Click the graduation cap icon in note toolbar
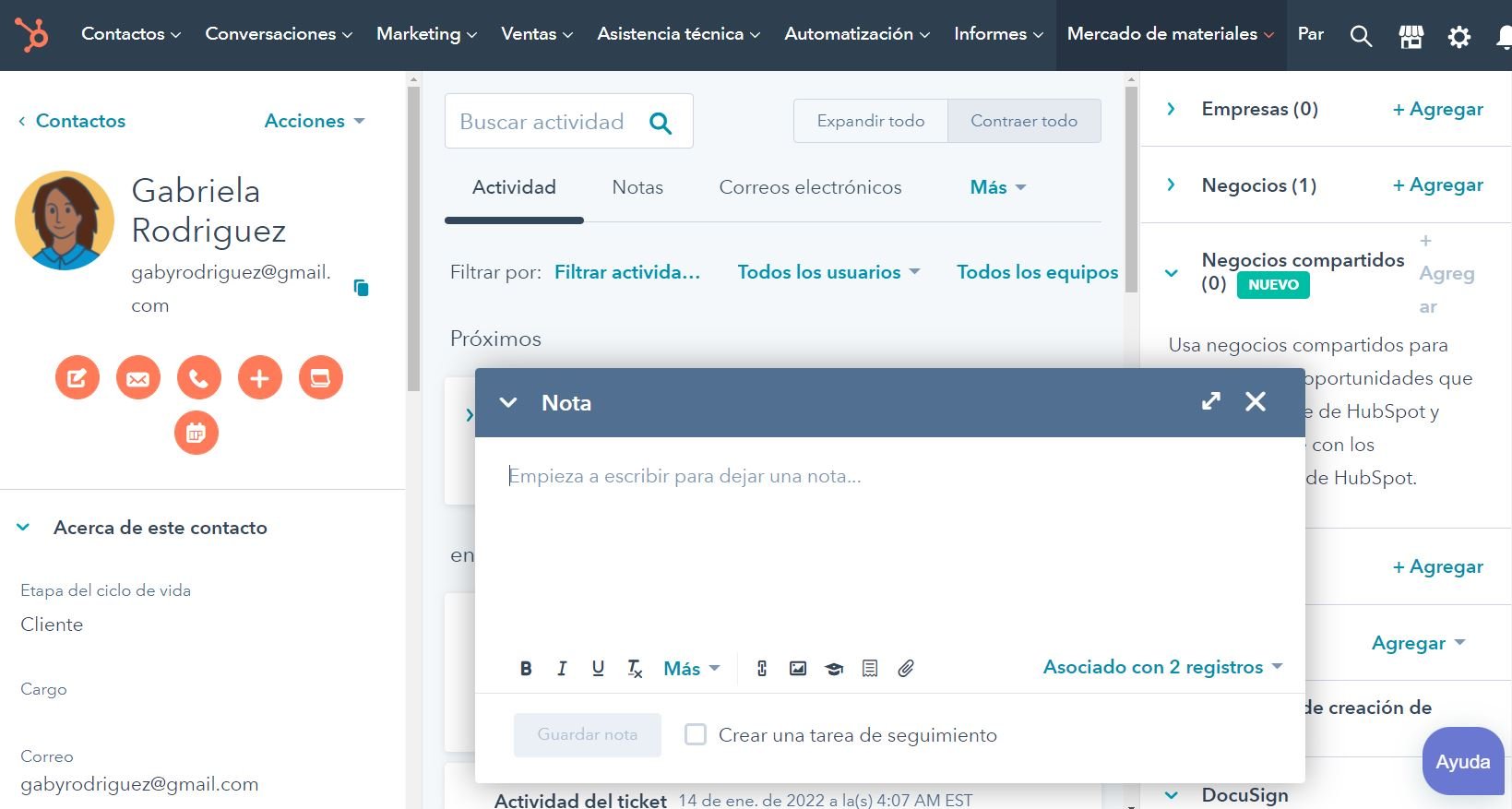This screenshot has height=809, width=1512. tap(834, 669)
